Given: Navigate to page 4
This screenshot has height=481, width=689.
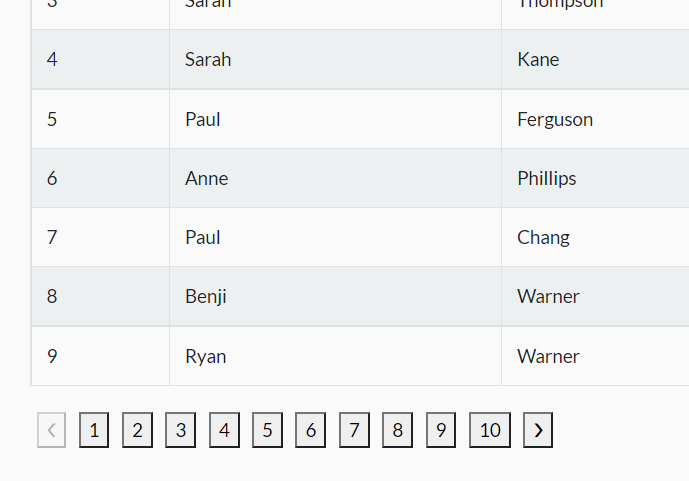Looking at the screenshot, I should click(x=225, y=430).
